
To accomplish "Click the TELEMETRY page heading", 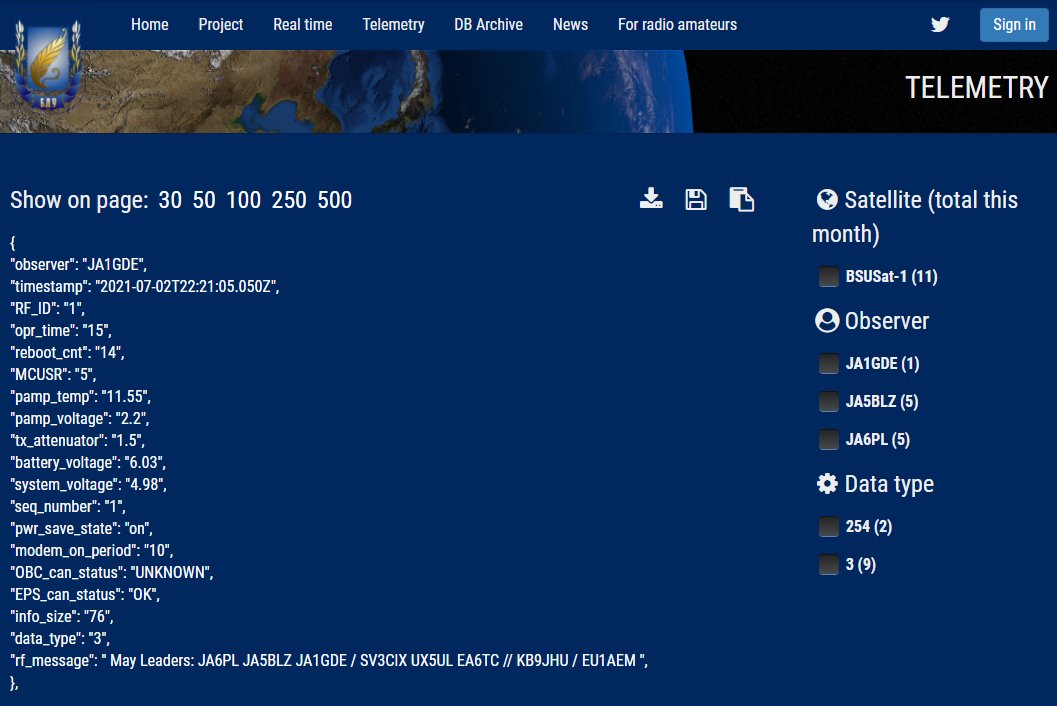I will click(976, 88).
